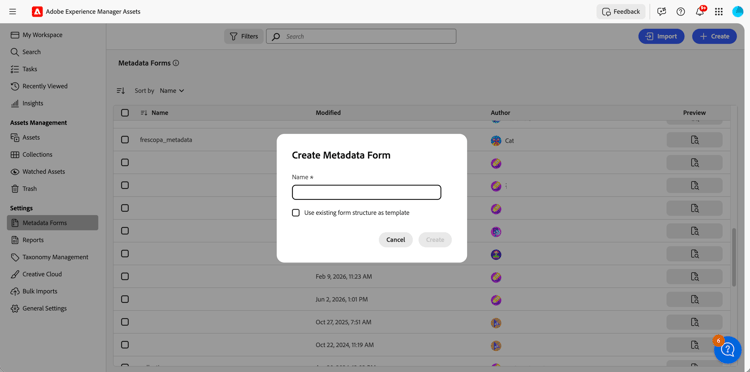Open preview for Oct 22, 2024 row
The image size is (750, 372).
coord(694,345)
